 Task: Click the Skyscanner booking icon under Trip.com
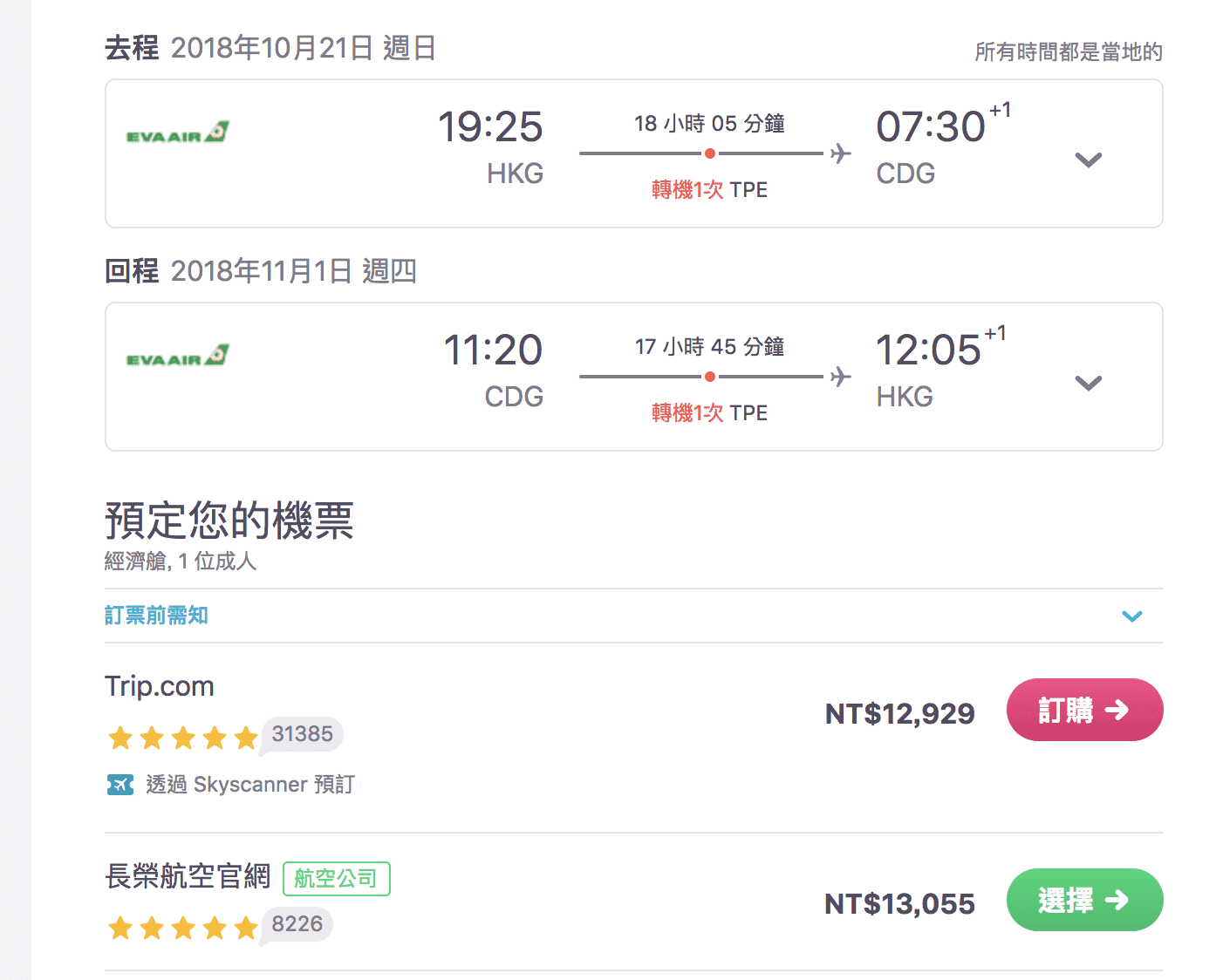(120, 785)
